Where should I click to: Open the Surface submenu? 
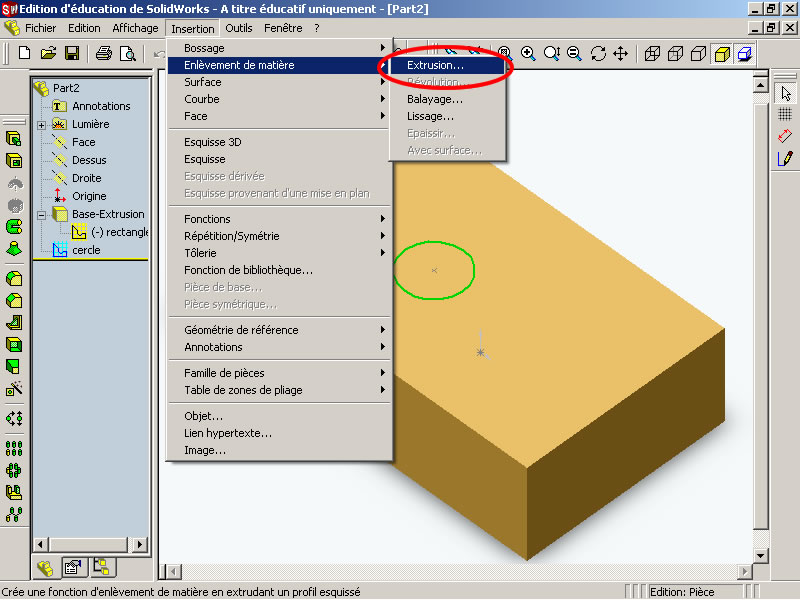coord(280,82)
